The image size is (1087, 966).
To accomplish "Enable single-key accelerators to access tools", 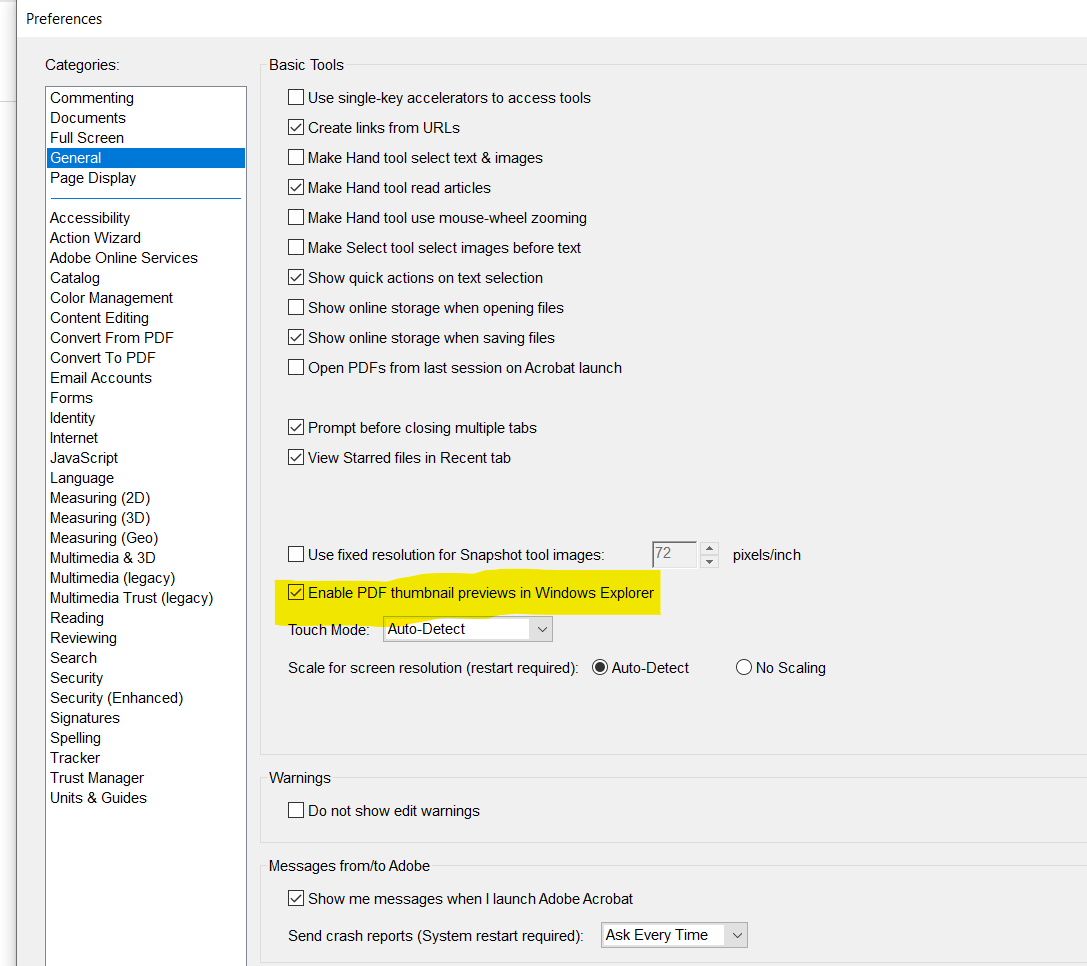I will pyautogui.click(x=296, y=98).
